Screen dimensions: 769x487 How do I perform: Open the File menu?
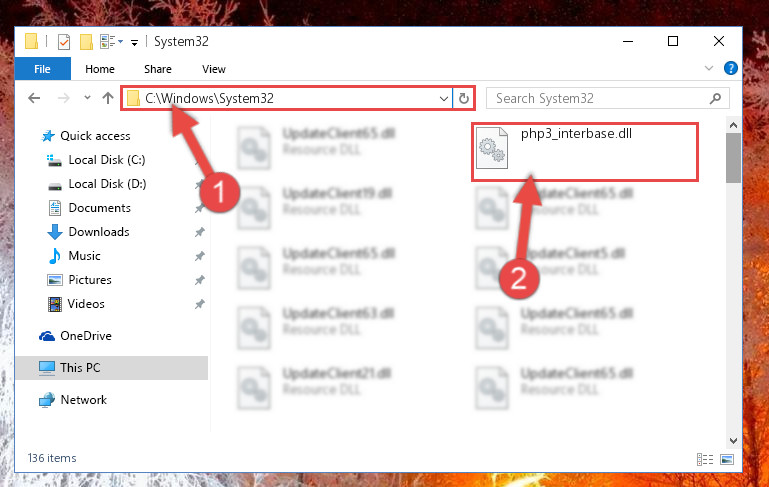tap(43, 69)
